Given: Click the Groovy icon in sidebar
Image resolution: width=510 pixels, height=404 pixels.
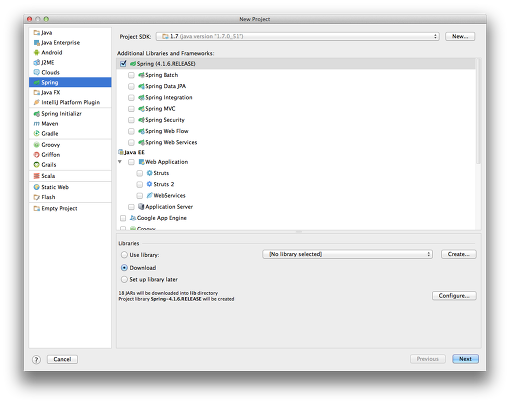Looking at the screenshot, I should [x=37, y=145].
